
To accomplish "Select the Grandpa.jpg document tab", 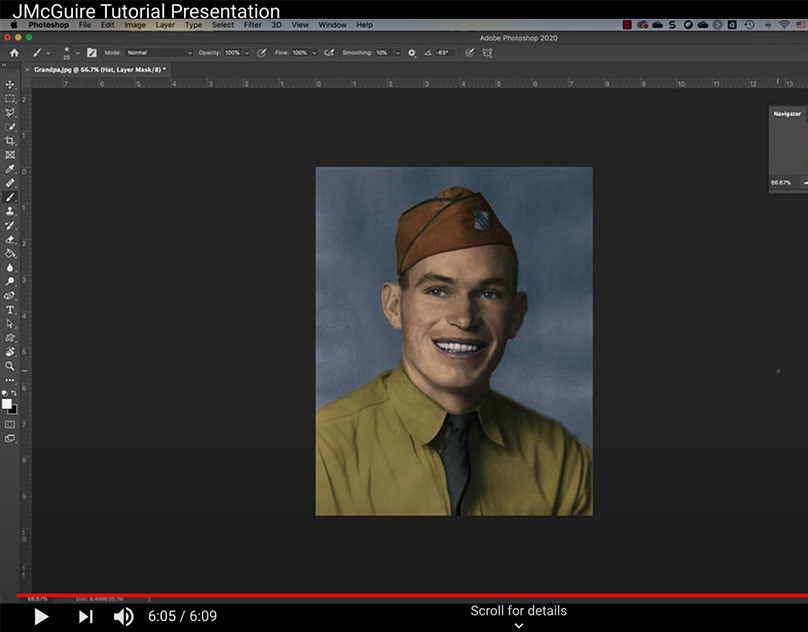I will tap(100, 70).
